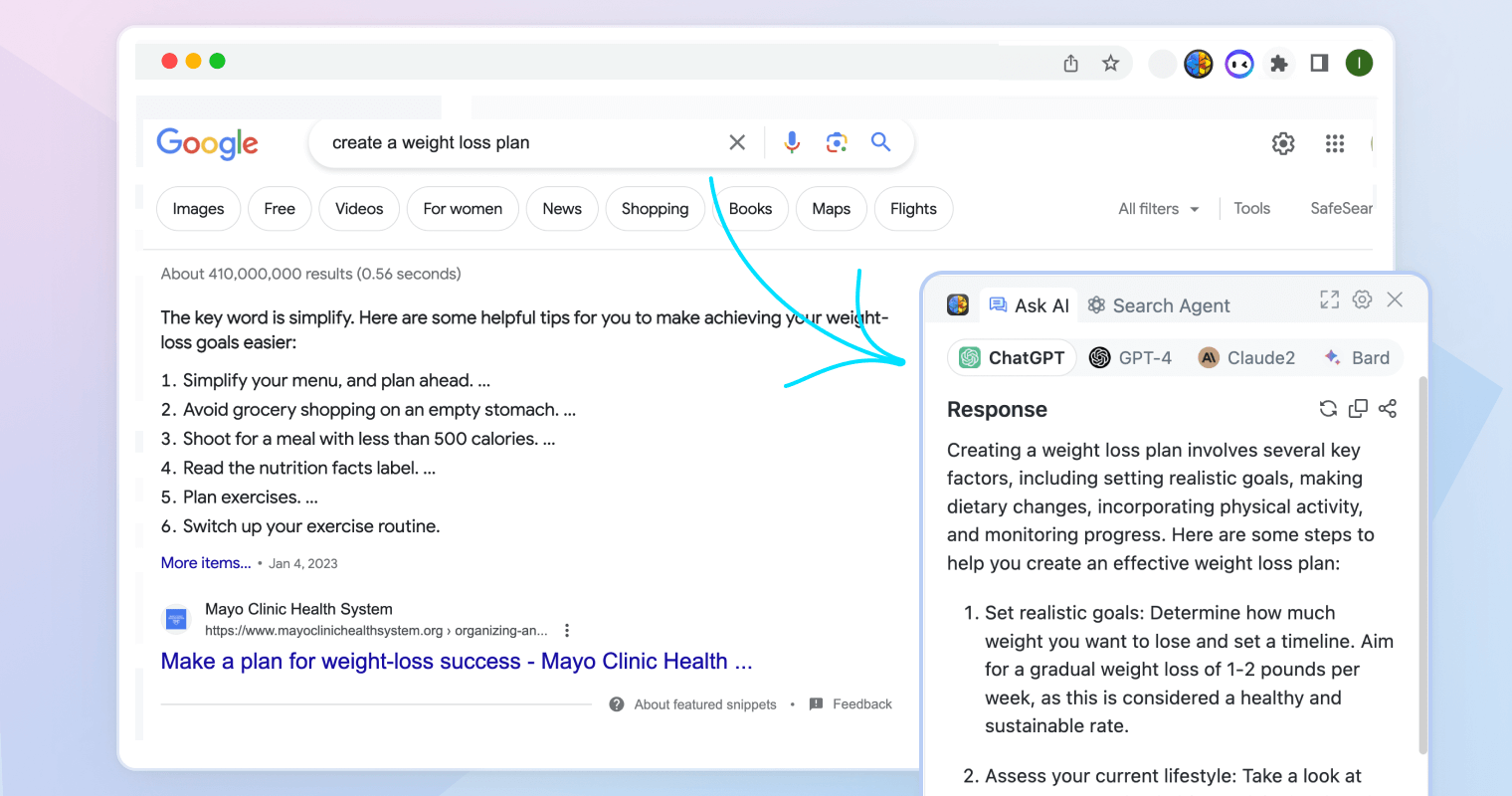Select the Bard model
The image size is (1512, 796).
[x=1357, y=357]
